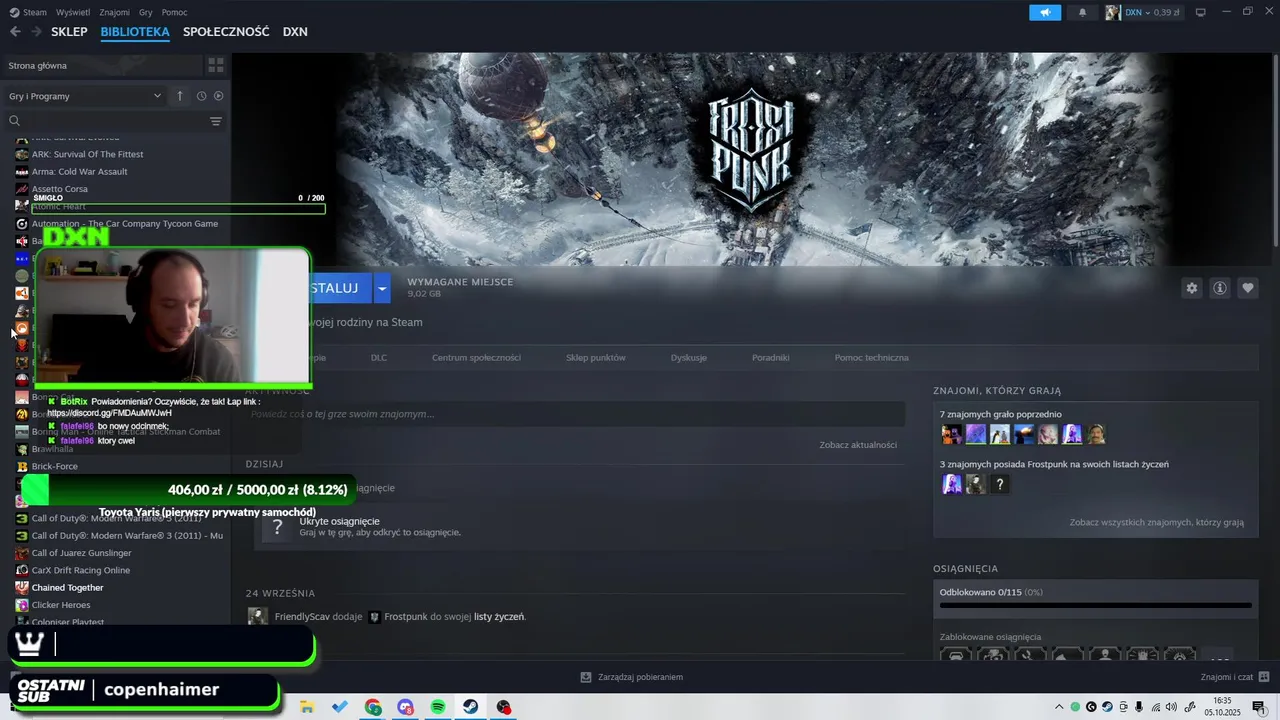The height and width of the screenshot is (720, 1280).
Task: Select Arma: Cold War Assault
Action: (x=80, y=171)
